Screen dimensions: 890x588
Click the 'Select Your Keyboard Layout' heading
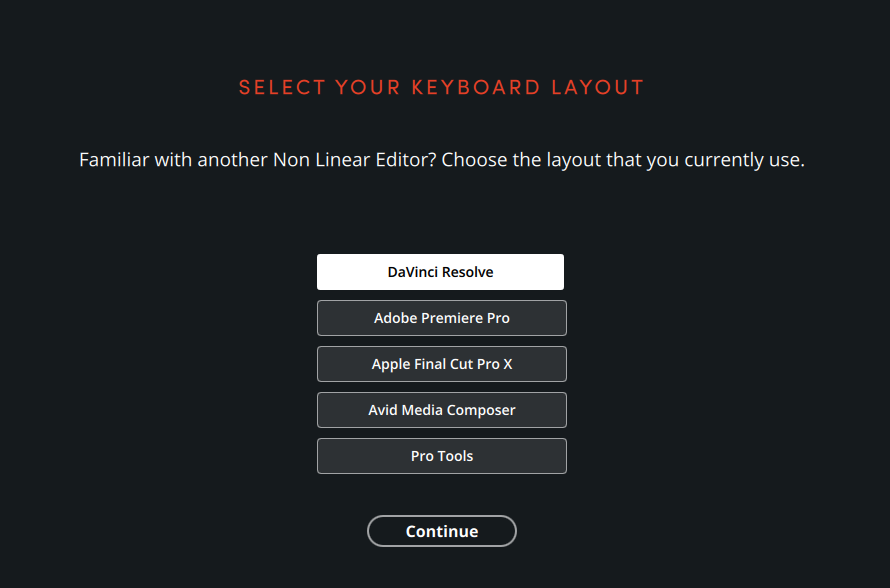coord(441,87)
